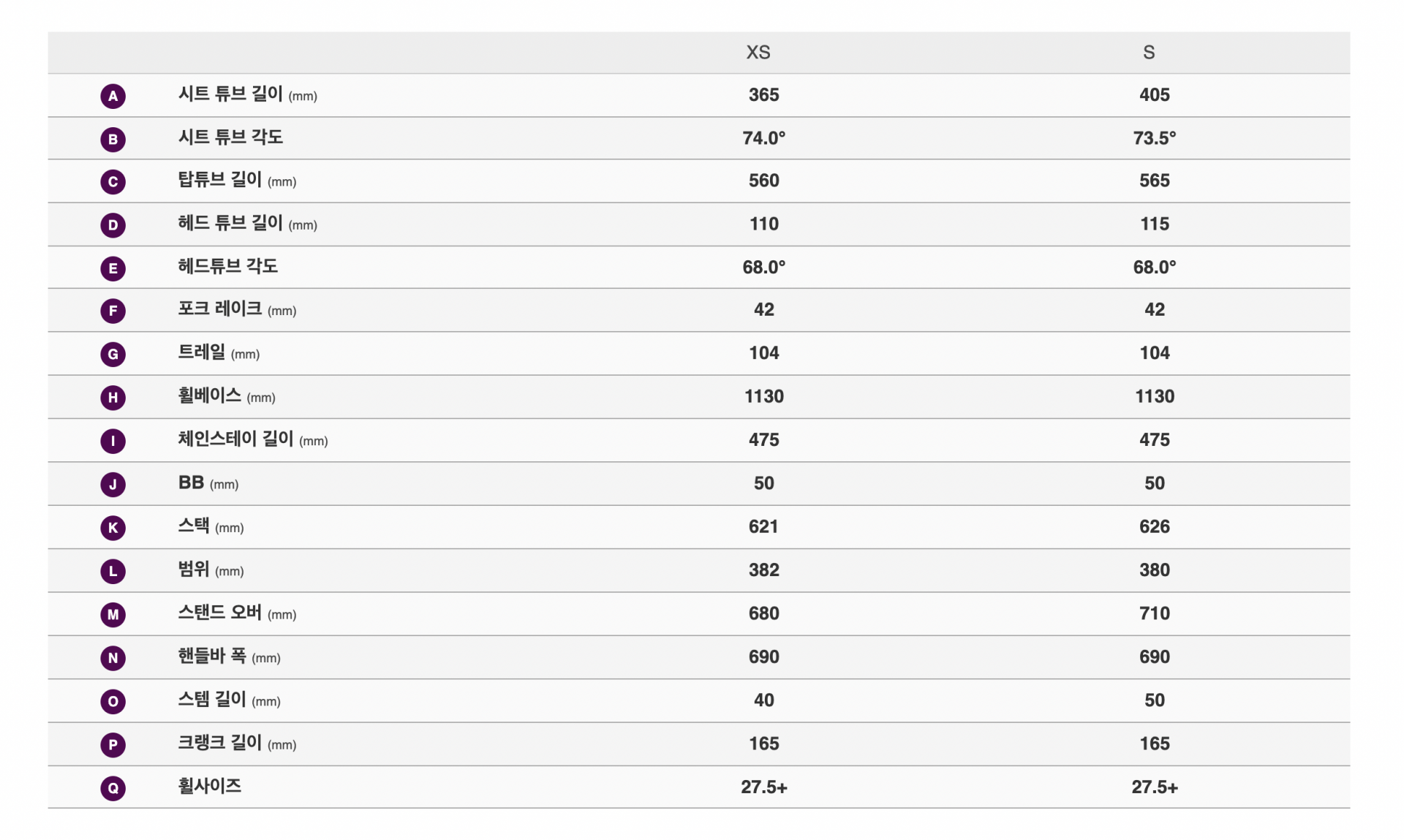The height and width of the screenshot is (840, 1404).
Task: Click the 74.0° seat tube angle value
Action: pyautogui.click(x=763, y=138)
